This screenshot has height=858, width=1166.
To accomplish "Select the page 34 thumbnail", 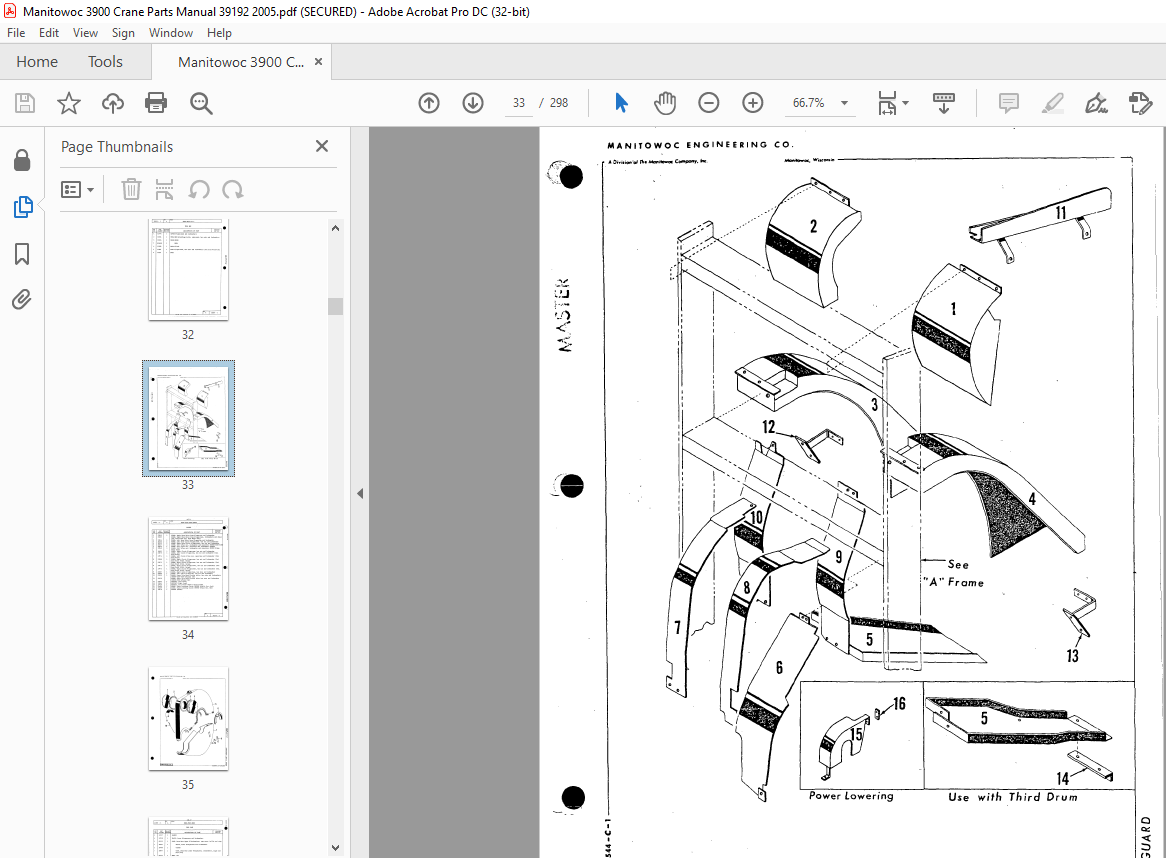I will coord(188,569).
